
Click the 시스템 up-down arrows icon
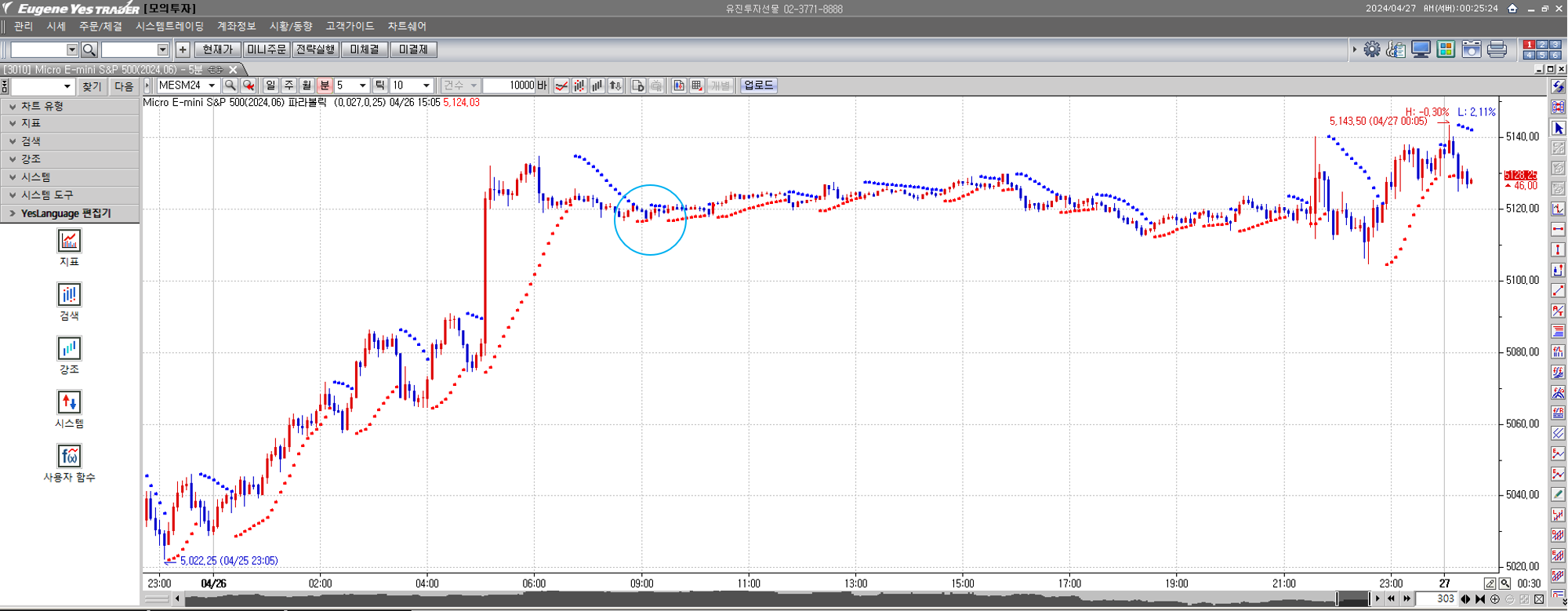(69, 402)
